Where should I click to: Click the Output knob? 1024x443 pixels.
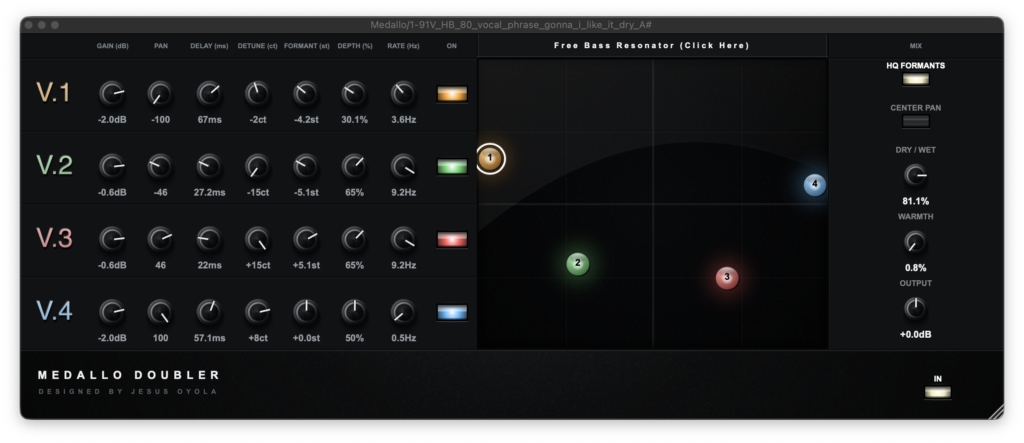tap(916, 308)
